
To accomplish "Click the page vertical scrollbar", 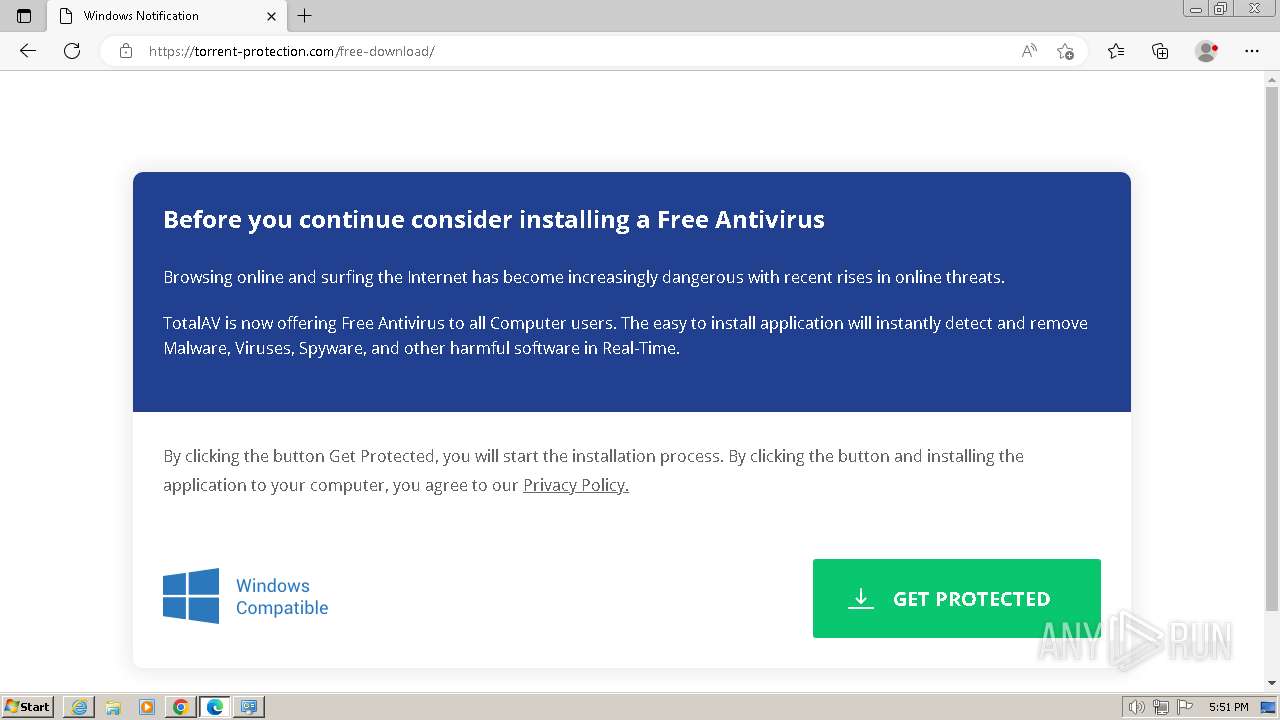I will [1271, 340].
